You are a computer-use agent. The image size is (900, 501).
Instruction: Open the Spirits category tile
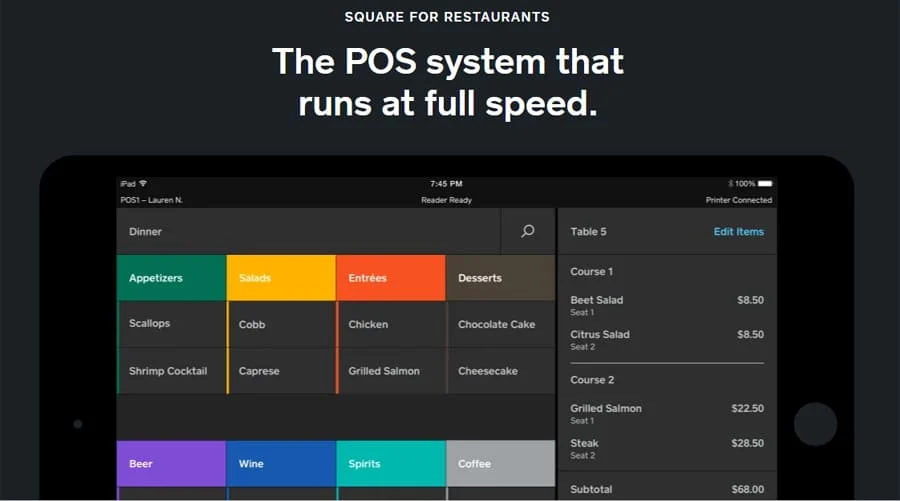tap(391, 464)
